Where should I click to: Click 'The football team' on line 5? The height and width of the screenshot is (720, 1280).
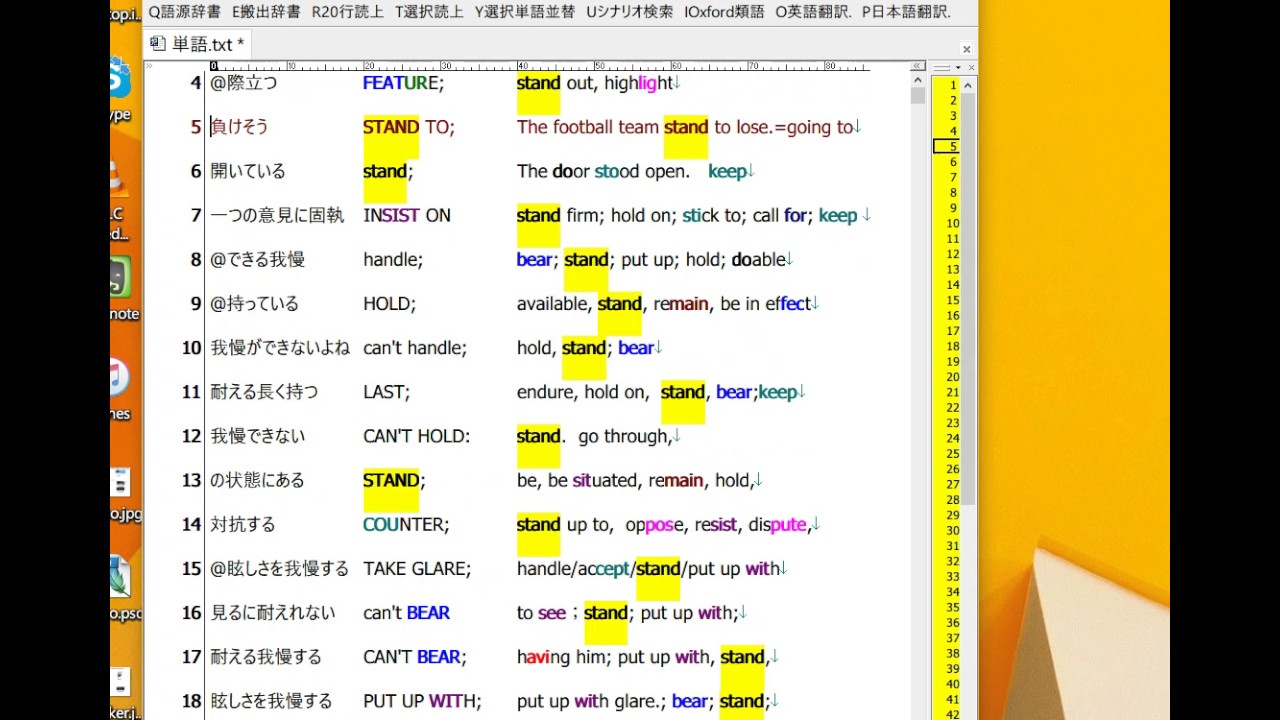[x=587, y=127]
